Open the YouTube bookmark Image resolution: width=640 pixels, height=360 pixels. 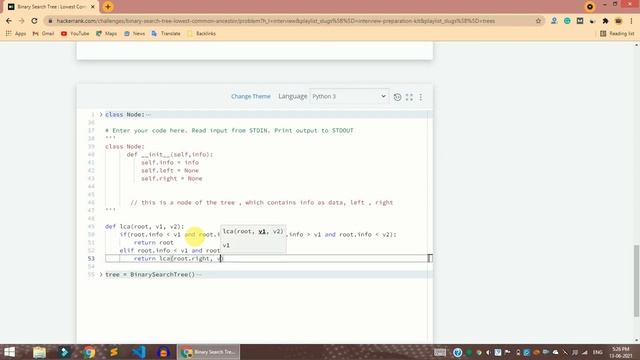75,33
